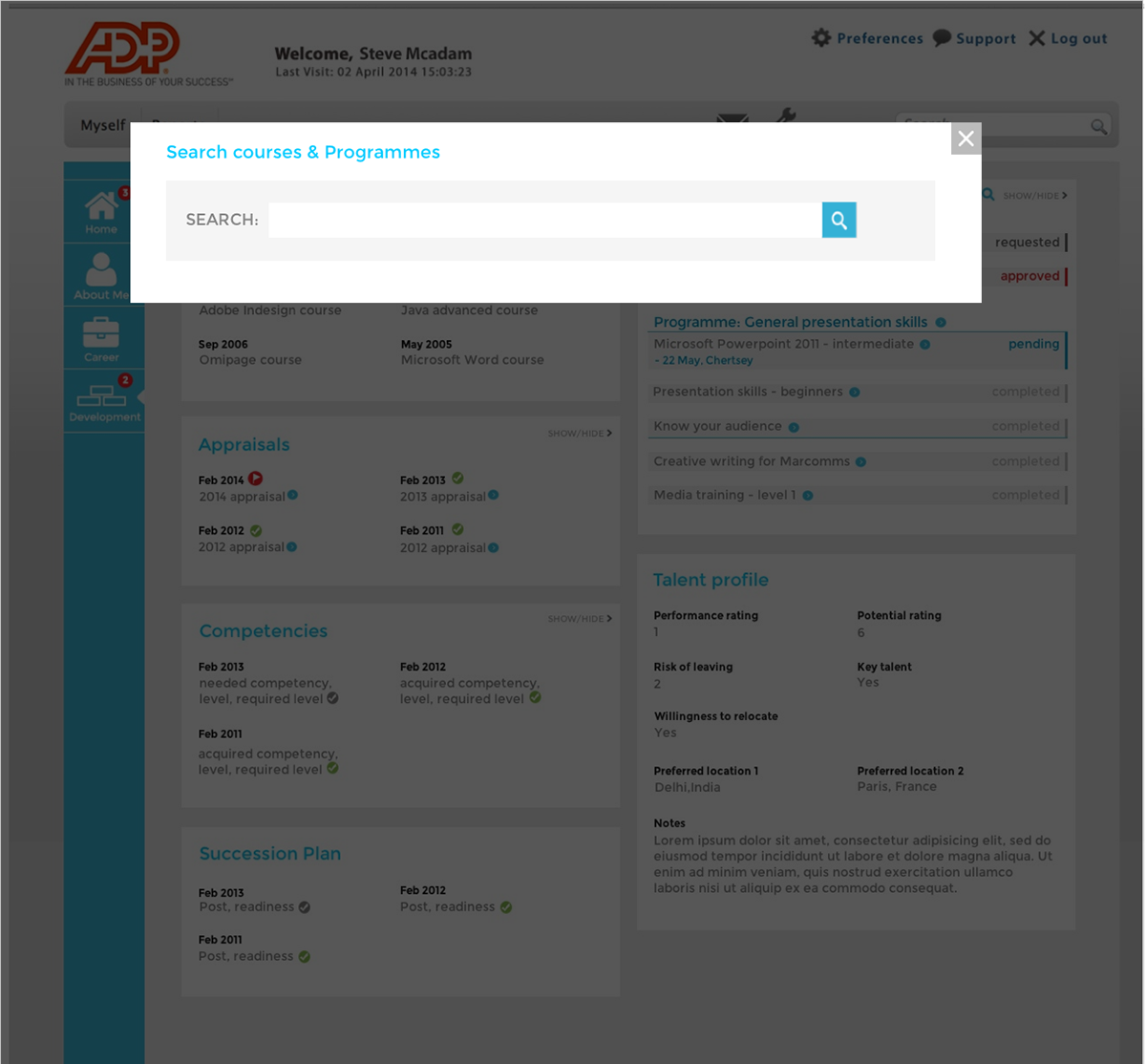
Task: Click red flag icon next to Feb 2014
Action: [256, 479]
